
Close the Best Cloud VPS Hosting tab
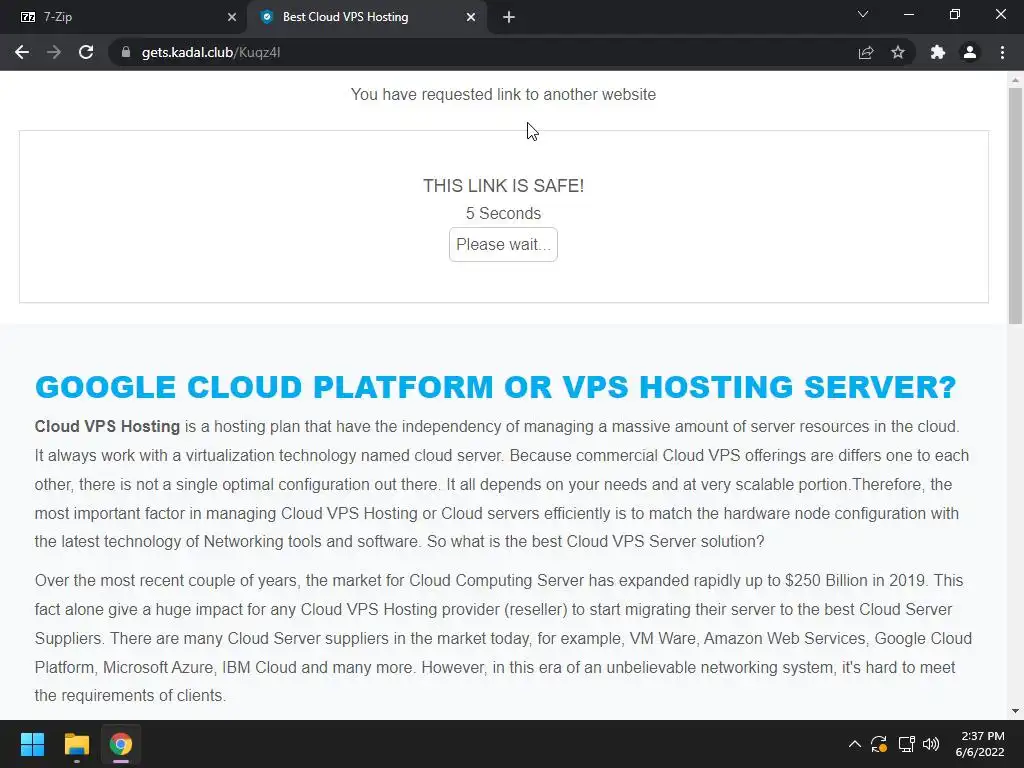tap(471, 17)
